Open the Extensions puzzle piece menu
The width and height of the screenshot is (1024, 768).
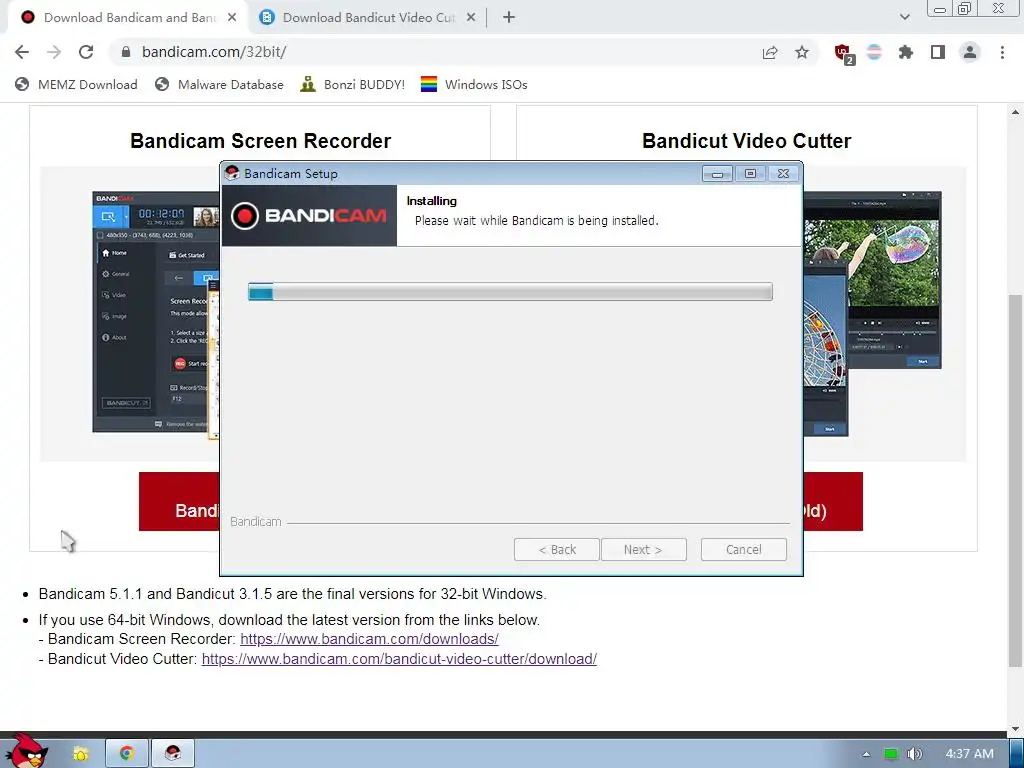[x=905, y=52]
